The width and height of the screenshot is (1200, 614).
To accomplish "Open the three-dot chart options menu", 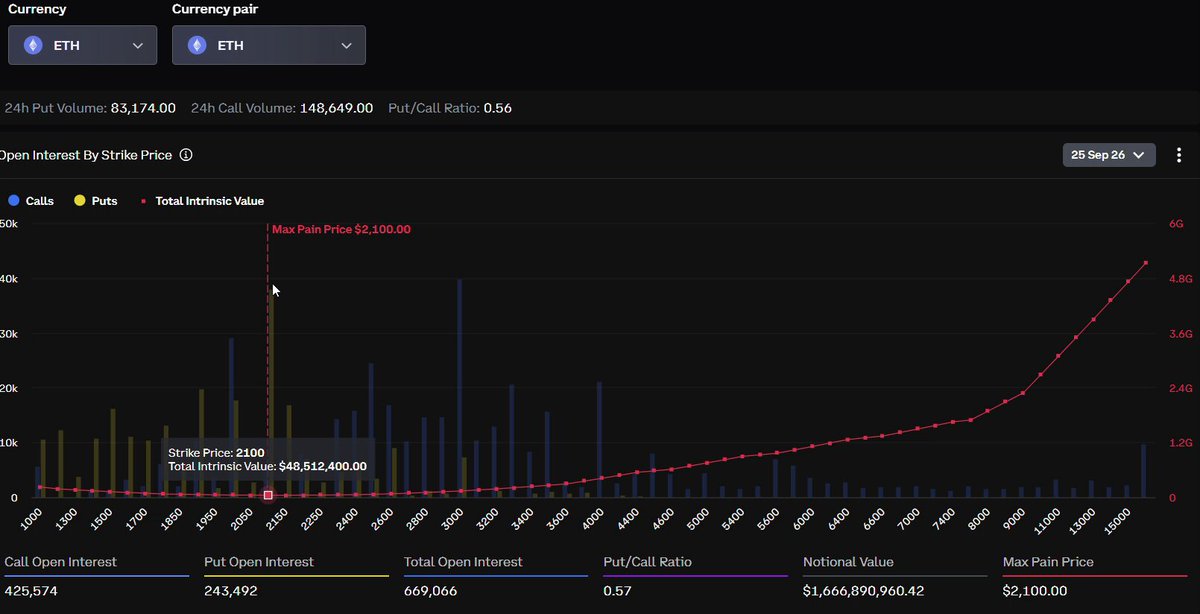I will pyautogui.click(x=1179, y=155).
